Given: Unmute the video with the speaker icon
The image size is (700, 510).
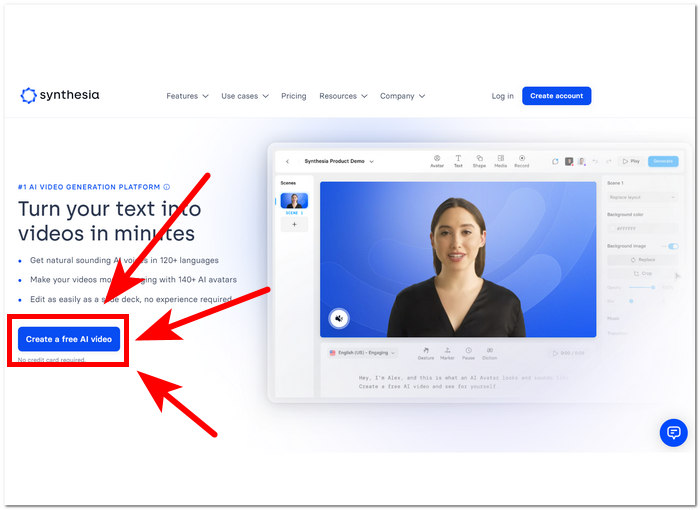Looking at the screenshot, I should (x=339, y=318).
